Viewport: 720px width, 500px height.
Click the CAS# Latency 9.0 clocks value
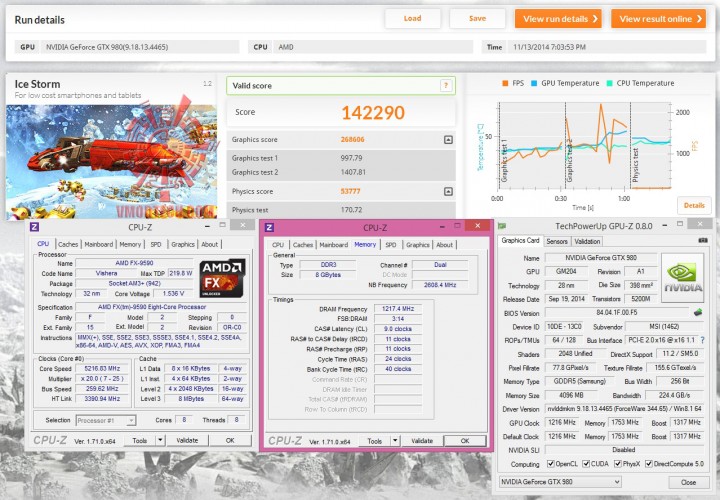(x=398, y=329)
